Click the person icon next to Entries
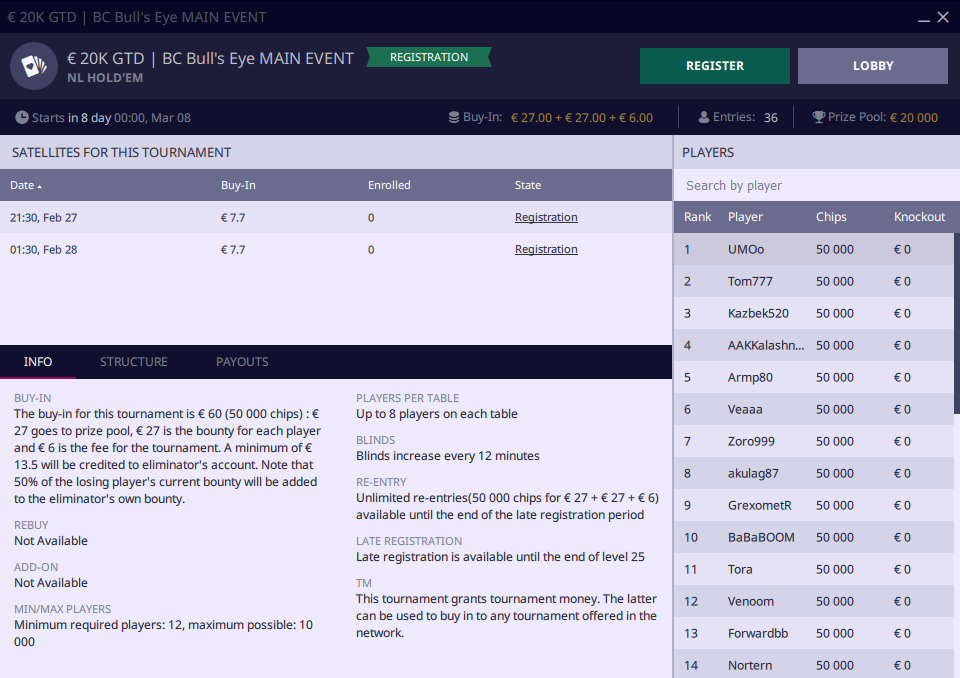The height and width of the screenshot is (678, 960). pyautogui.click(x=704, y=117)
